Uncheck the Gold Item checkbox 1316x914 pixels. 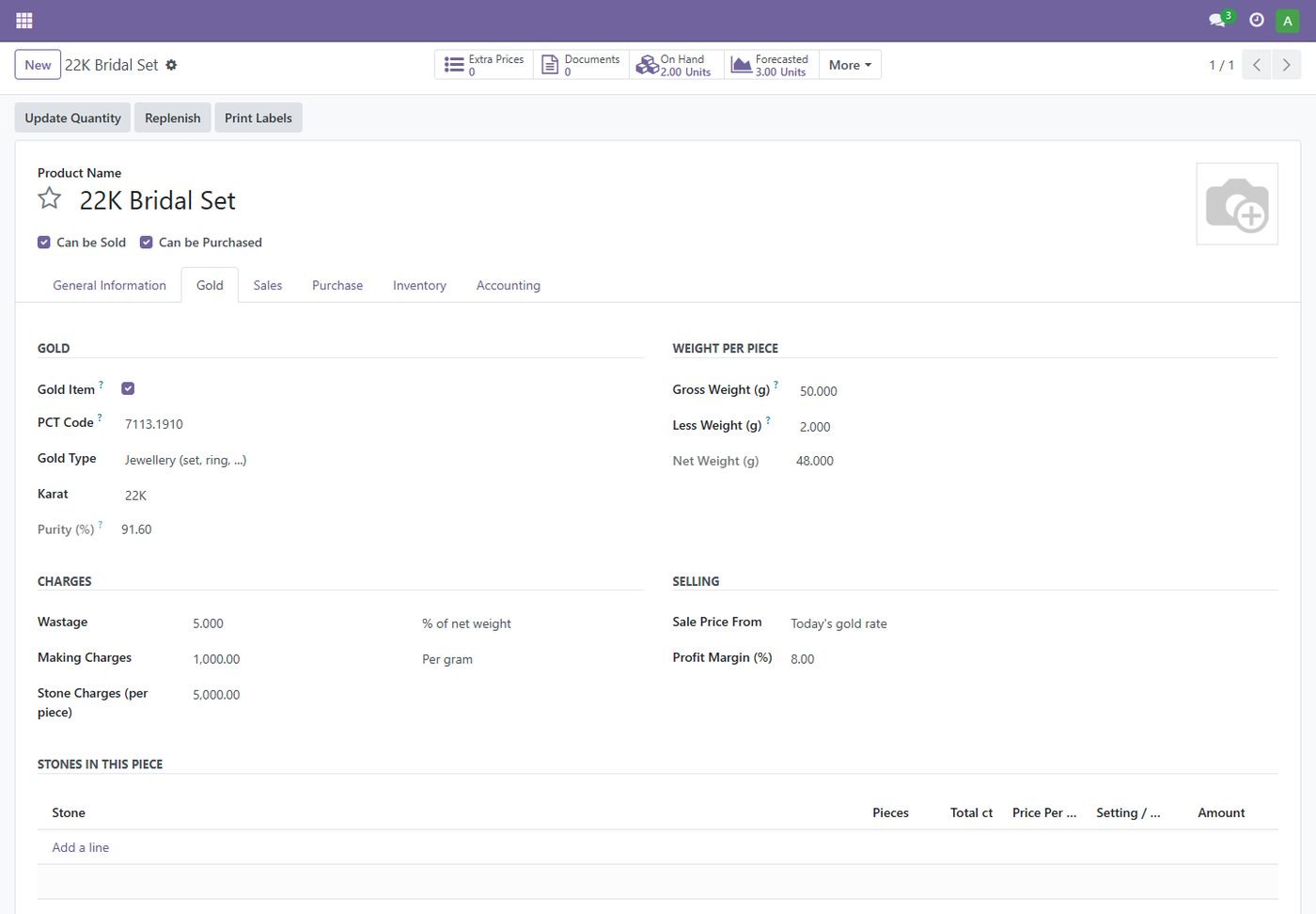(x=128, y=388)
